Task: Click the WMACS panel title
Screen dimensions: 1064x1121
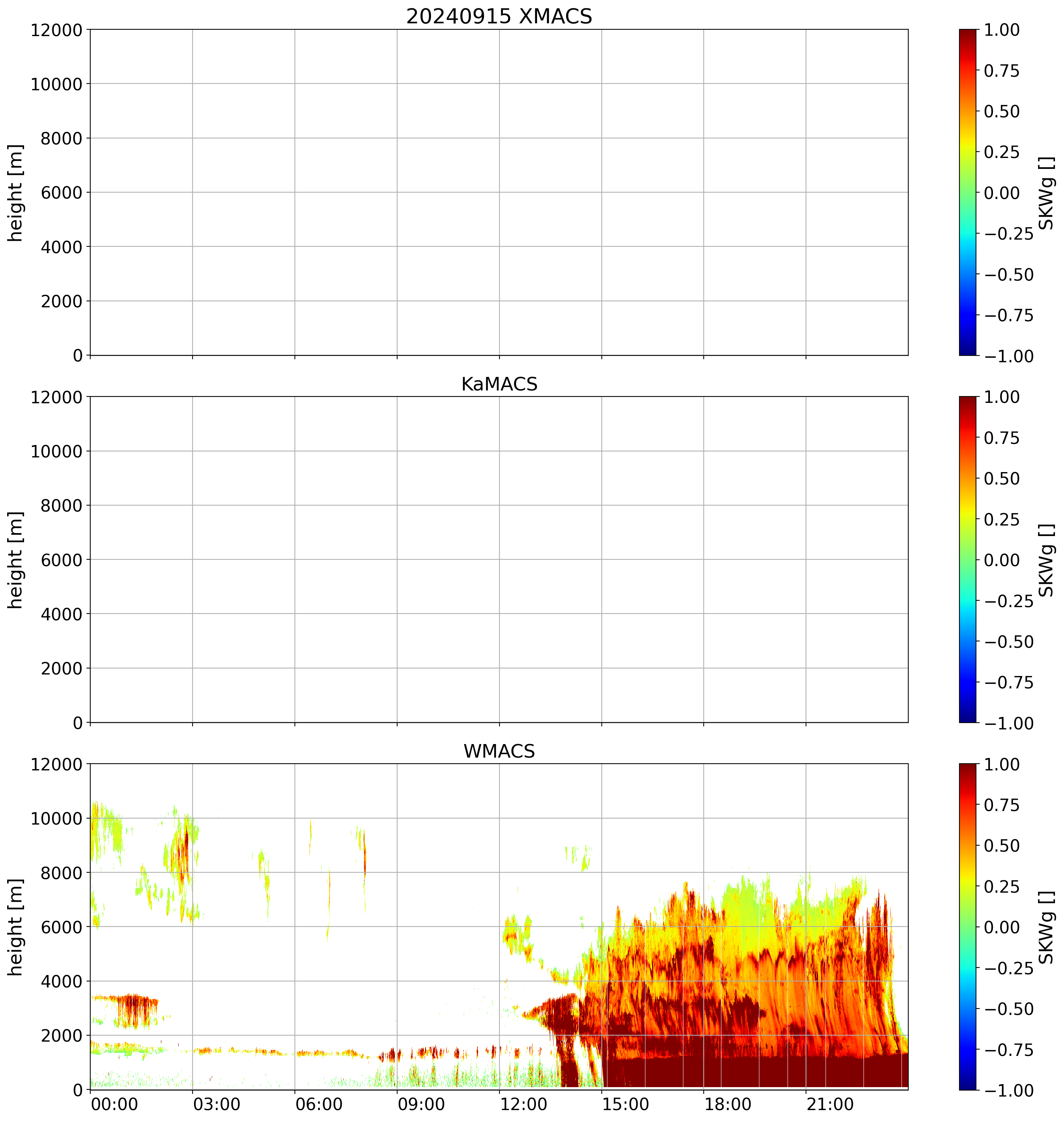Action: (x=499, y=751)
